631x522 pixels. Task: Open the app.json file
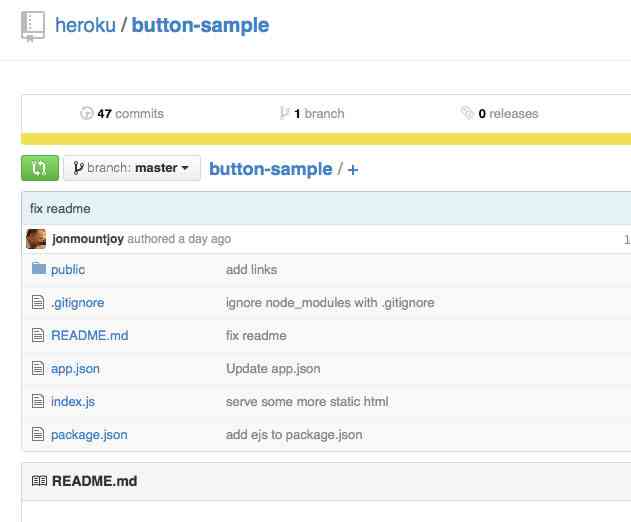[75, 369]
